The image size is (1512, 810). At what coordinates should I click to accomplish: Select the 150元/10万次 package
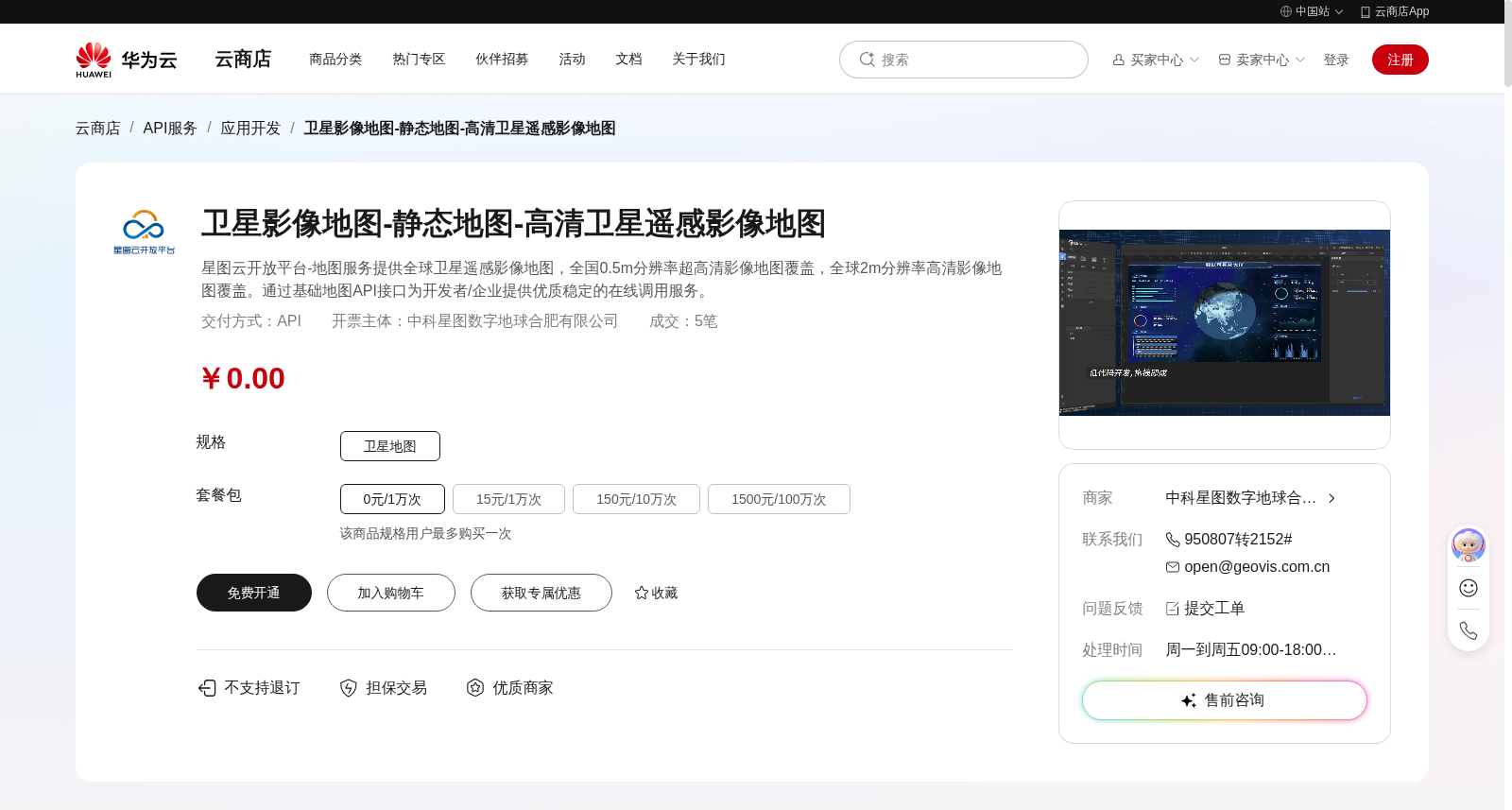click(636, 499)
